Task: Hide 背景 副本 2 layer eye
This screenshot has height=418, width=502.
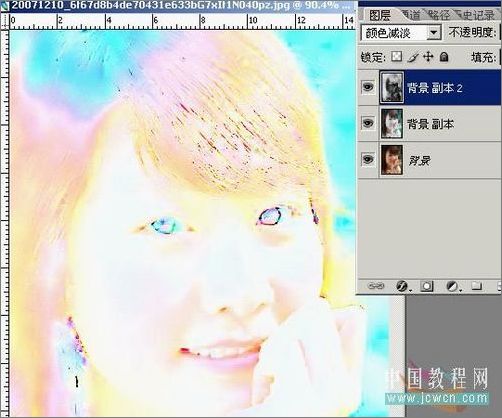Action: tap(368, 87)
